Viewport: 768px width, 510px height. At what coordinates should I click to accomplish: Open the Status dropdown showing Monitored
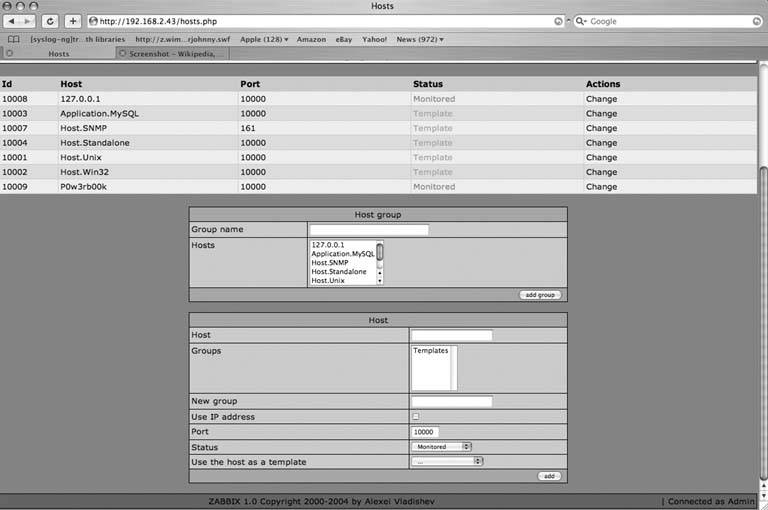441,447
